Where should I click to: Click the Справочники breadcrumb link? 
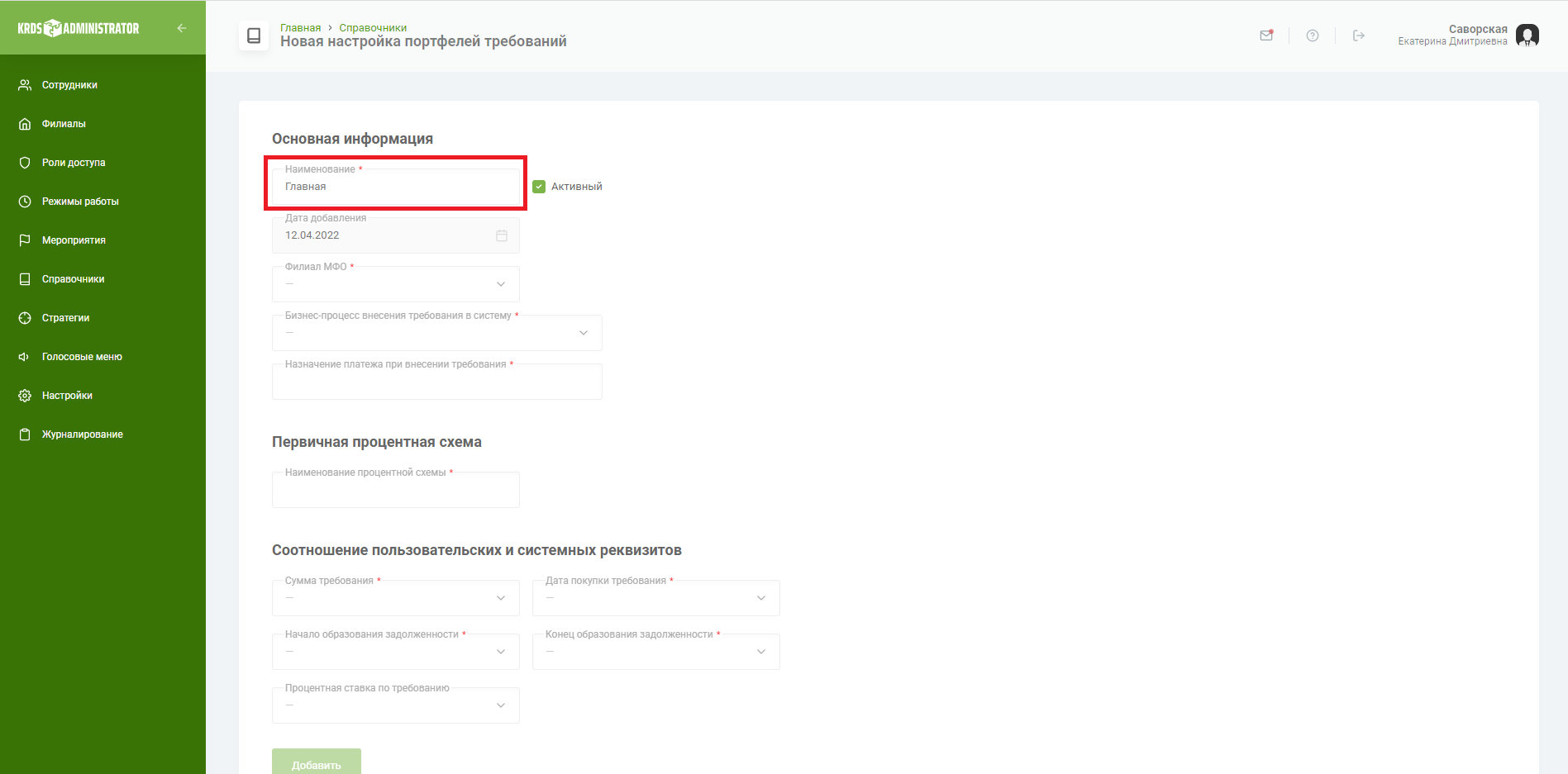coord(373,27)
